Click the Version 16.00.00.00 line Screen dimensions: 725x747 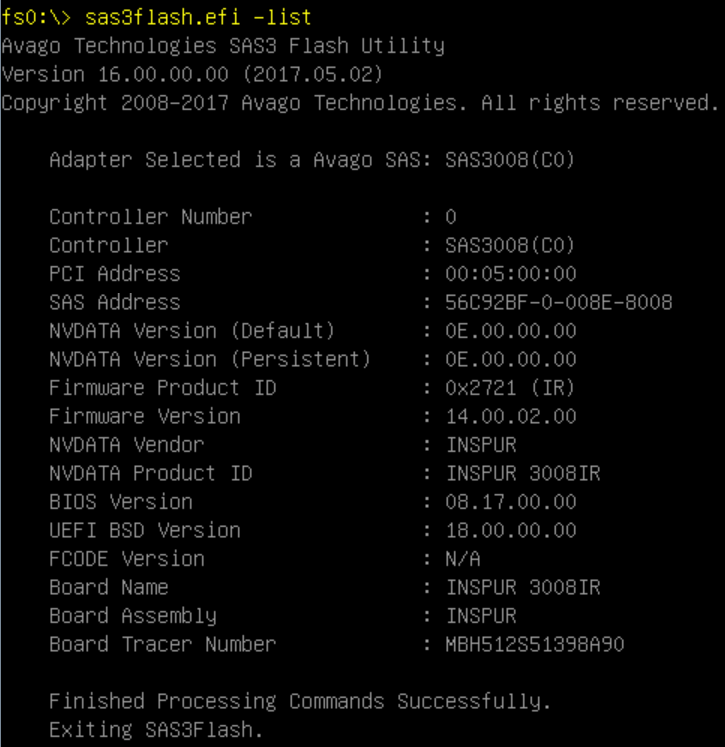click(x=191, y=75)
